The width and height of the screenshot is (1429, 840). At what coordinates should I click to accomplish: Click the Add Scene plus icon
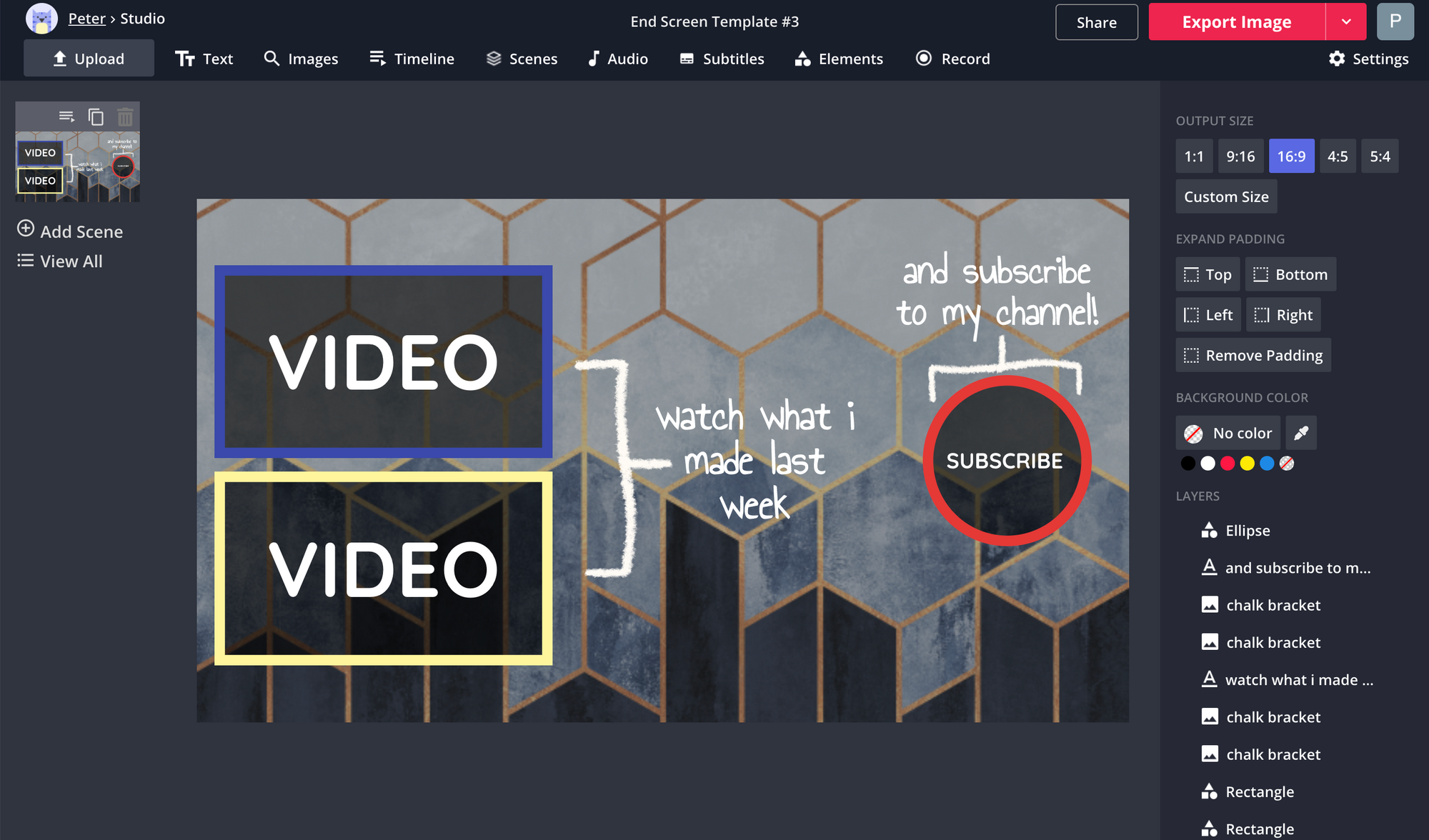26,229
